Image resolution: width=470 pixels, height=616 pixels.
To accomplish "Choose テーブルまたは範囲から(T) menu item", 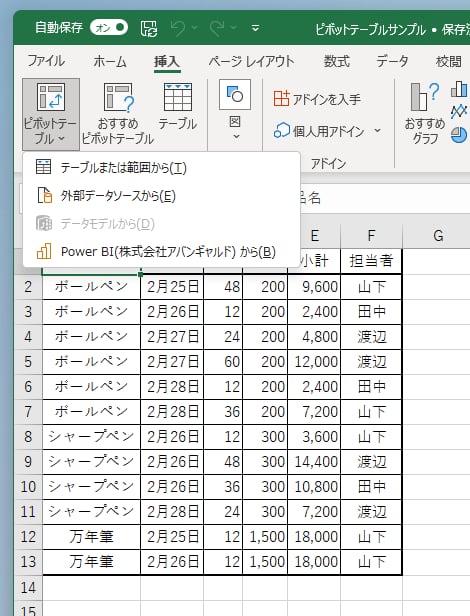I will tap(161, 168).
